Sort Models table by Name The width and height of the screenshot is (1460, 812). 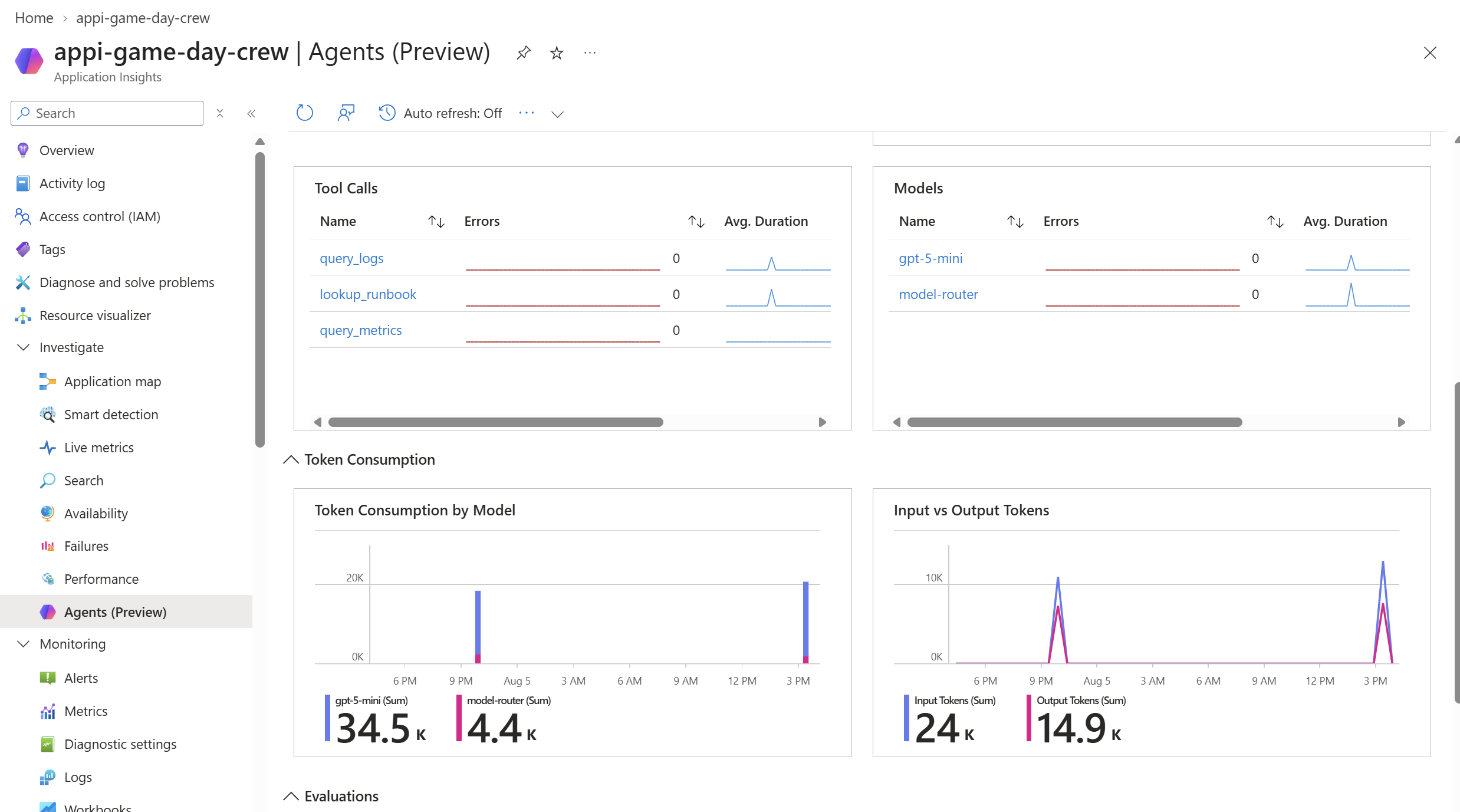coord(1015,221)
